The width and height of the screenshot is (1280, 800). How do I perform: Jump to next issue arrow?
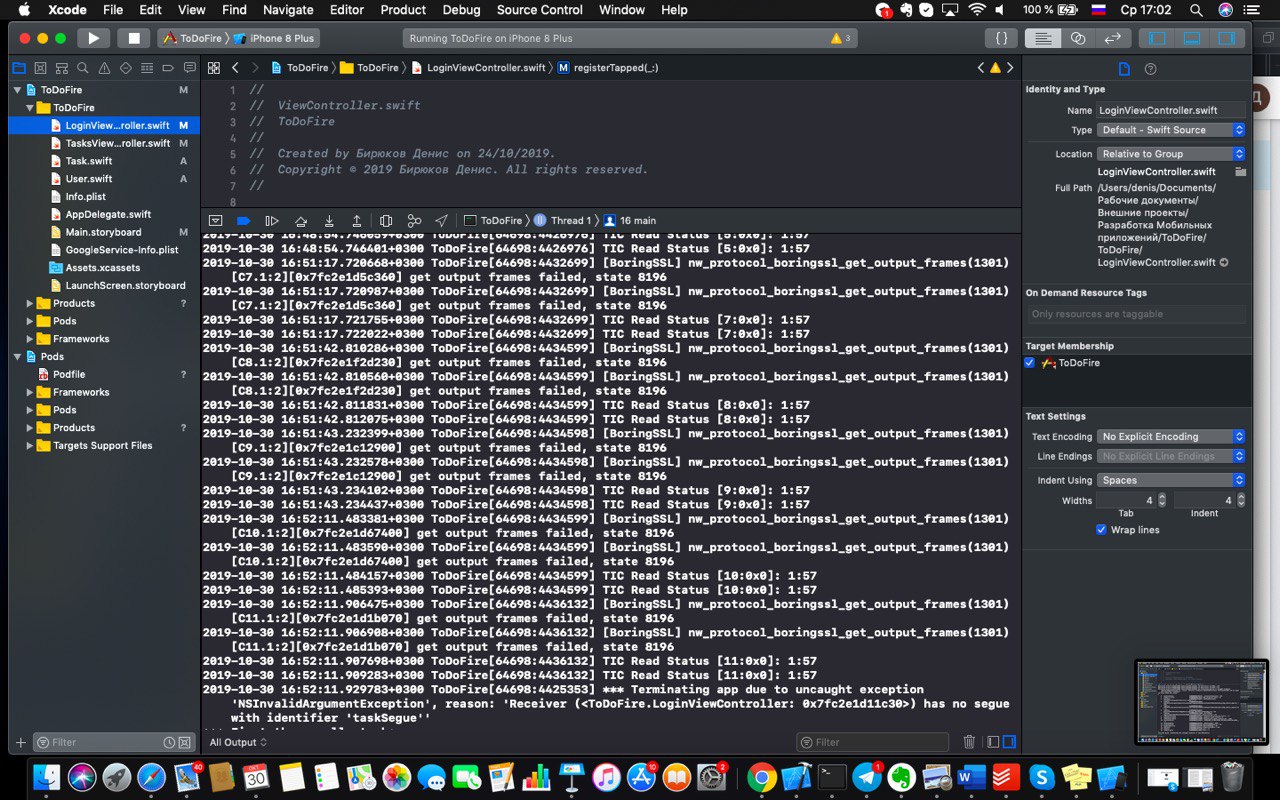(1010, 68)
